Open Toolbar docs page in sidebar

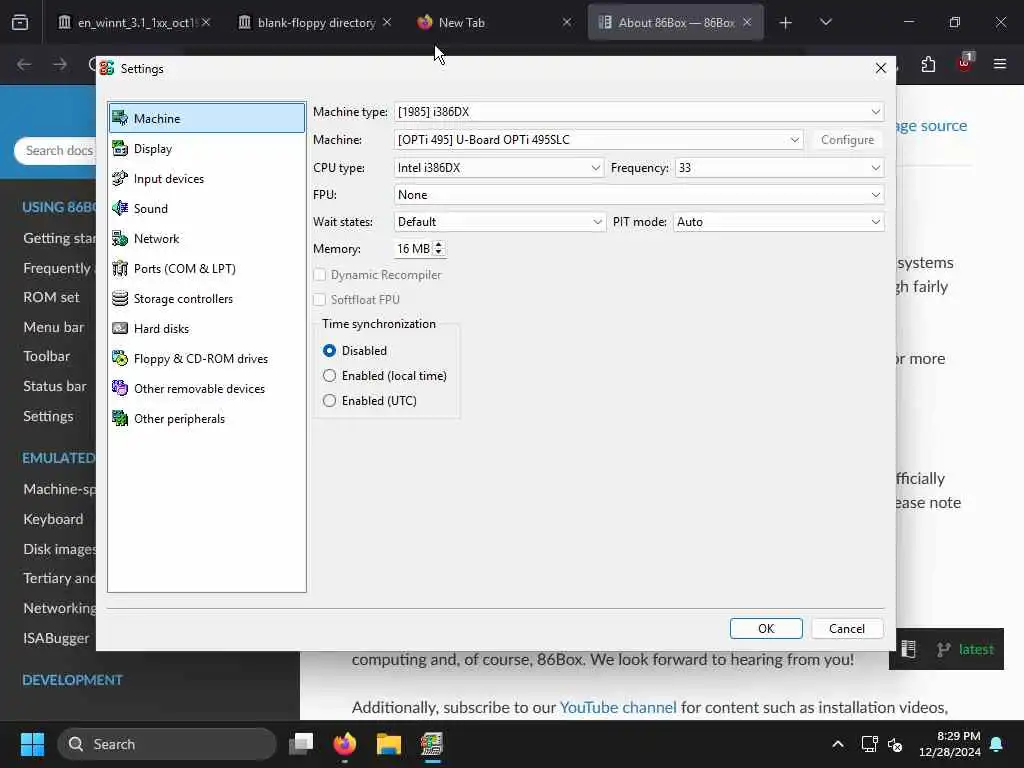click(46, 356)
